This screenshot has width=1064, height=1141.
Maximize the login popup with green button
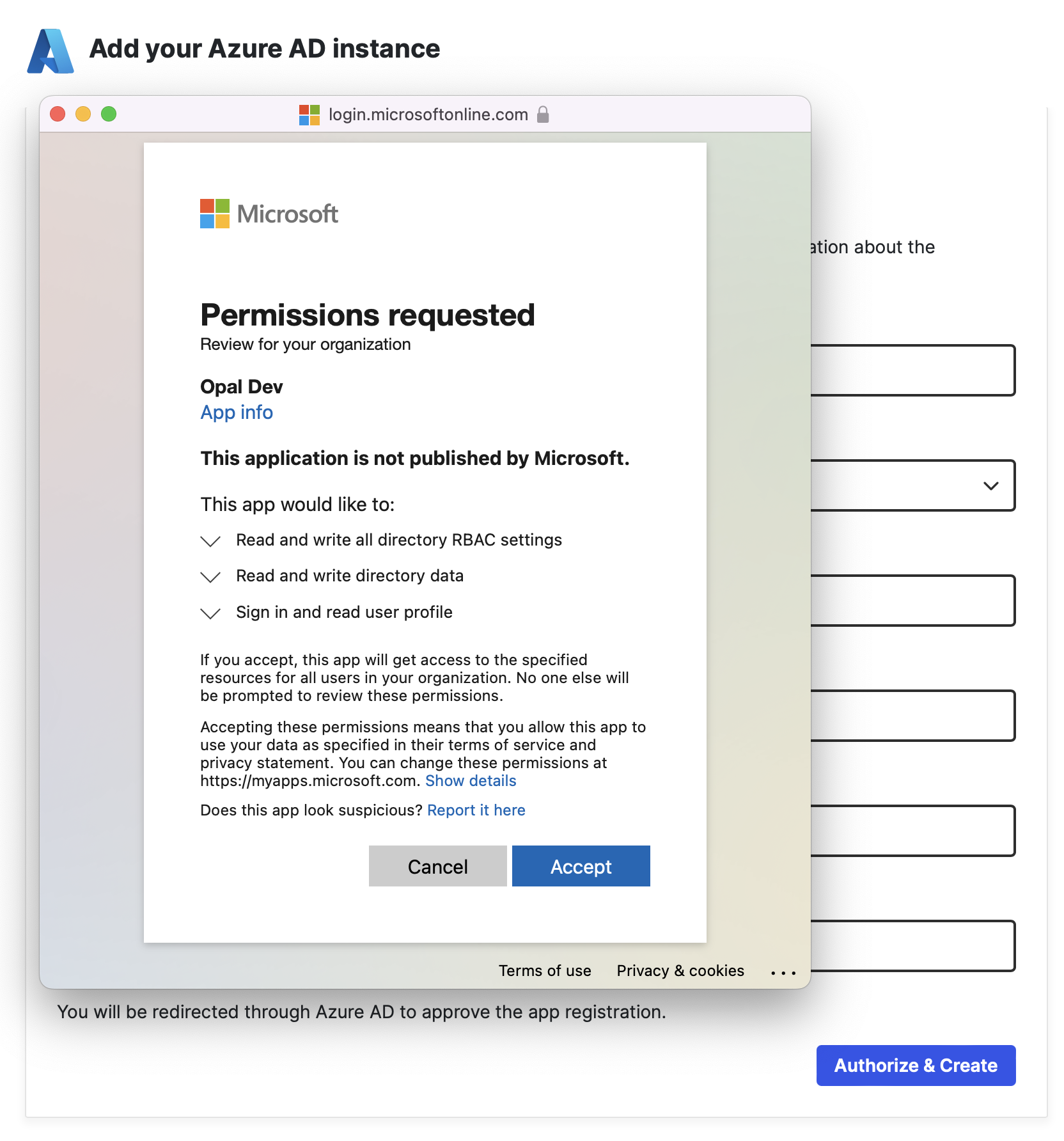pyautogui.click(x=109, y=114)
